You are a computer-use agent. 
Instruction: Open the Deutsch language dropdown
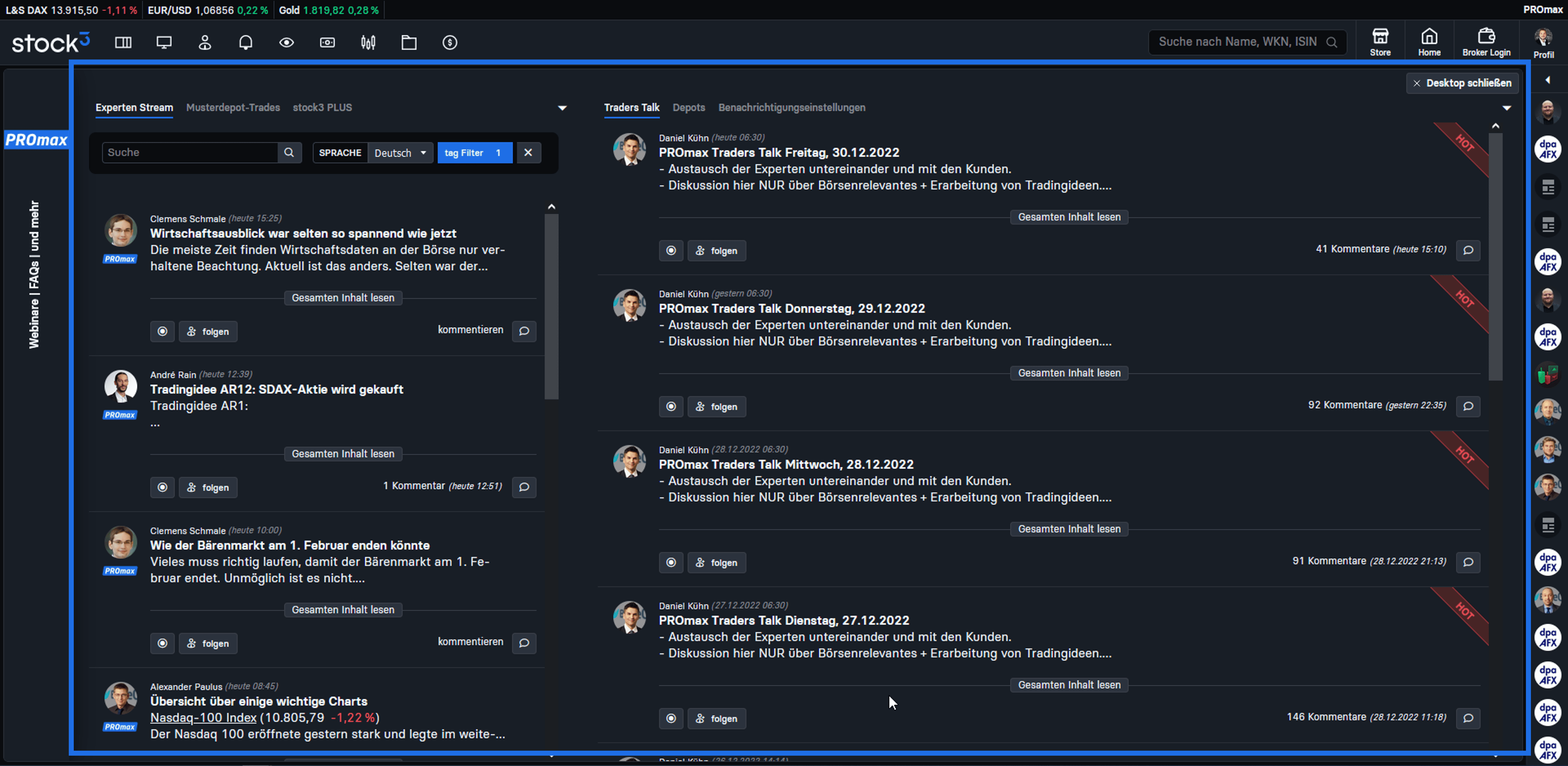pyautogui.click(x=400, y=153)
